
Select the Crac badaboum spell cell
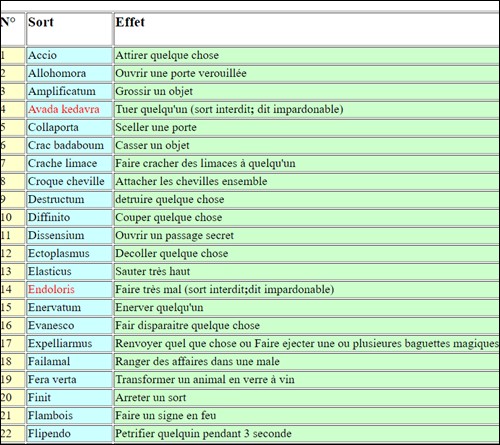pos(69,145)
